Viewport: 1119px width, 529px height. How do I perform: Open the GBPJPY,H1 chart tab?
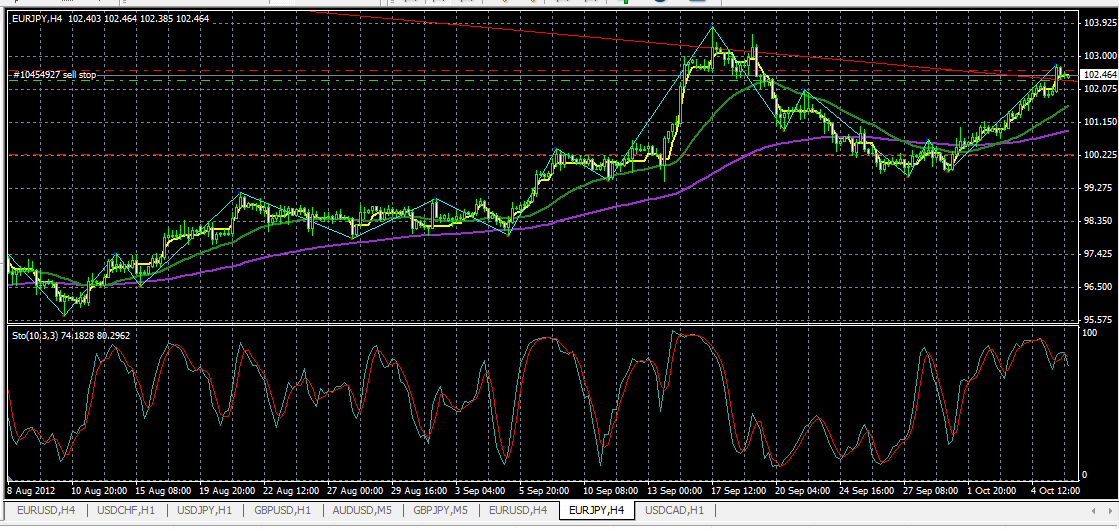coord(441,511)
